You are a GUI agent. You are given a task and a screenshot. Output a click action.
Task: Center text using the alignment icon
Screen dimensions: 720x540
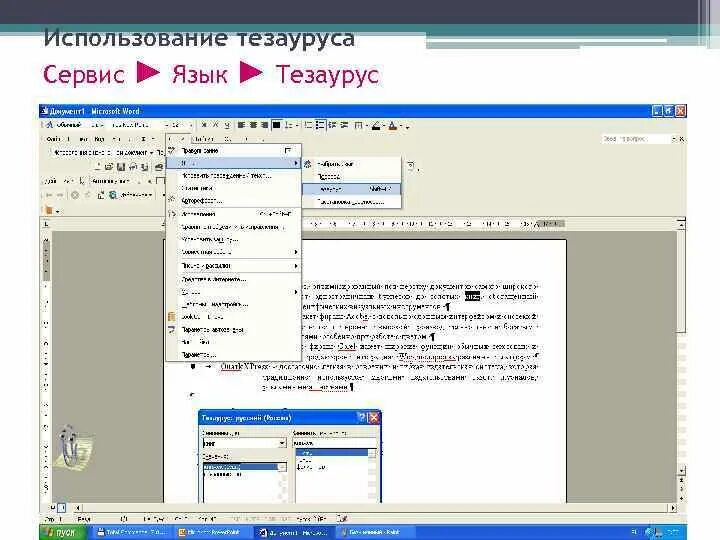click(x=253, y=125)
